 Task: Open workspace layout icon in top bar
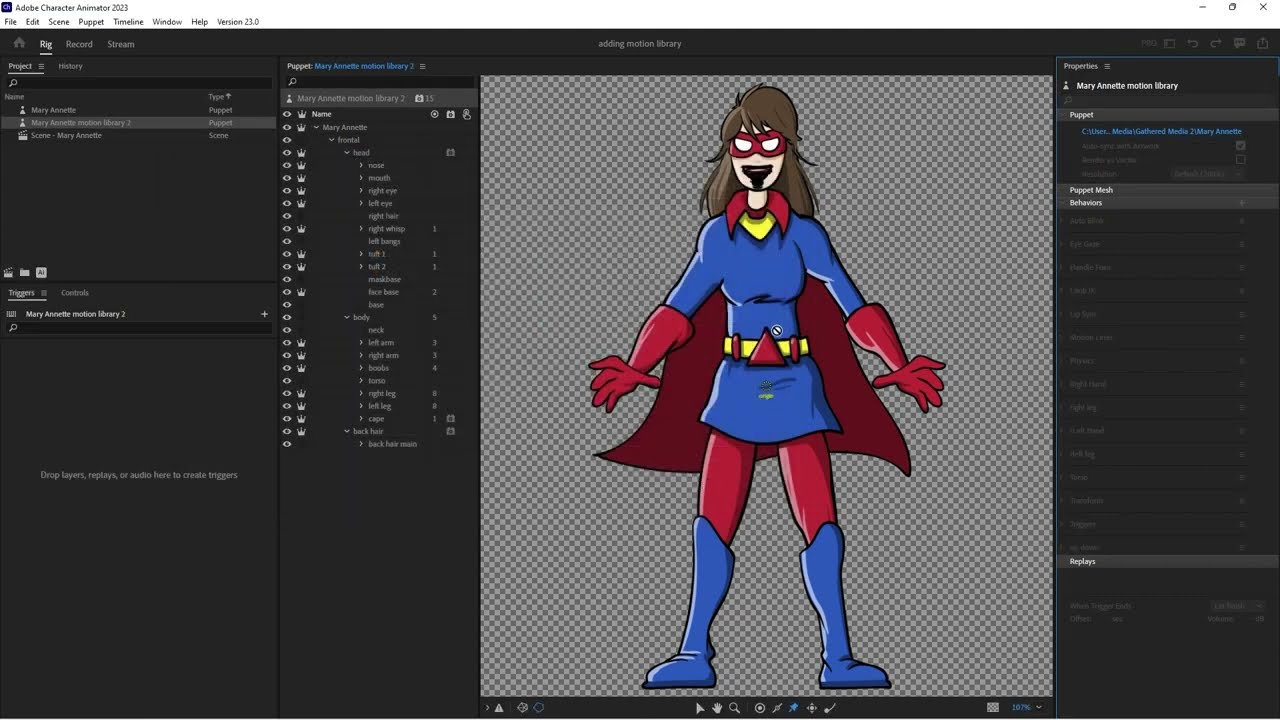click(x=1169, y=43)
